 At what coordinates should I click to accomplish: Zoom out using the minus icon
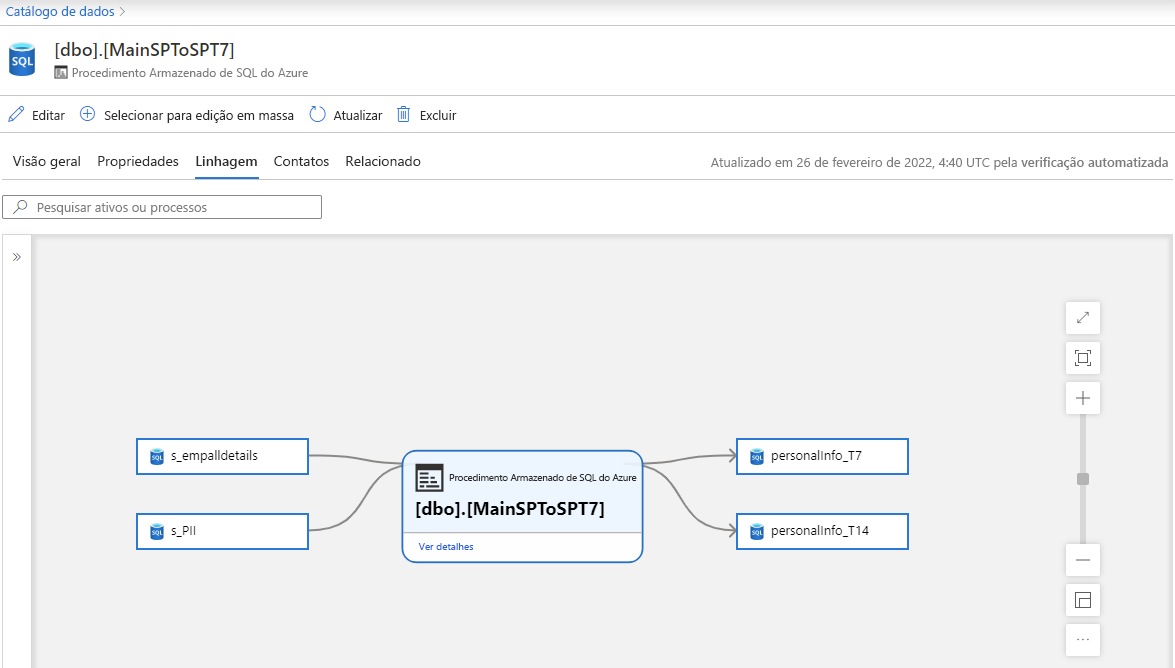pyautogui.click(x=1082, y=560)
